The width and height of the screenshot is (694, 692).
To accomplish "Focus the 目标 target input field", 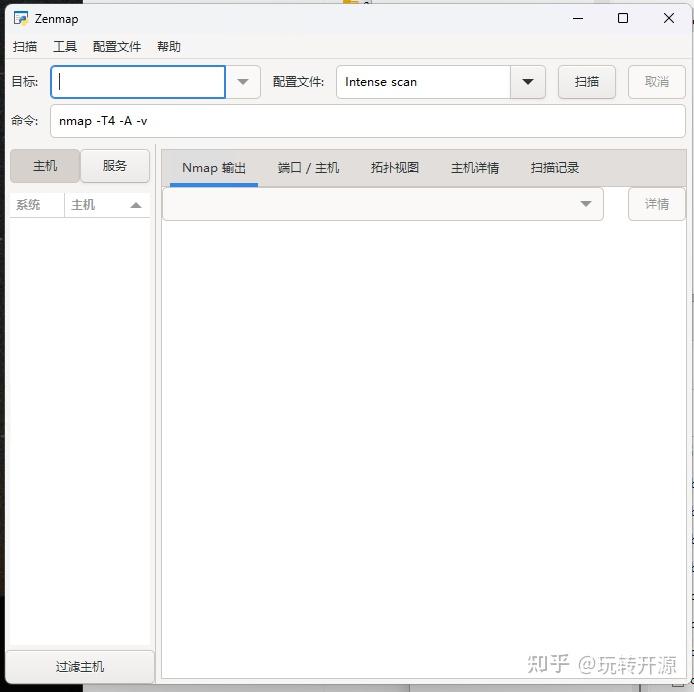I will click(x=138, y=82).
